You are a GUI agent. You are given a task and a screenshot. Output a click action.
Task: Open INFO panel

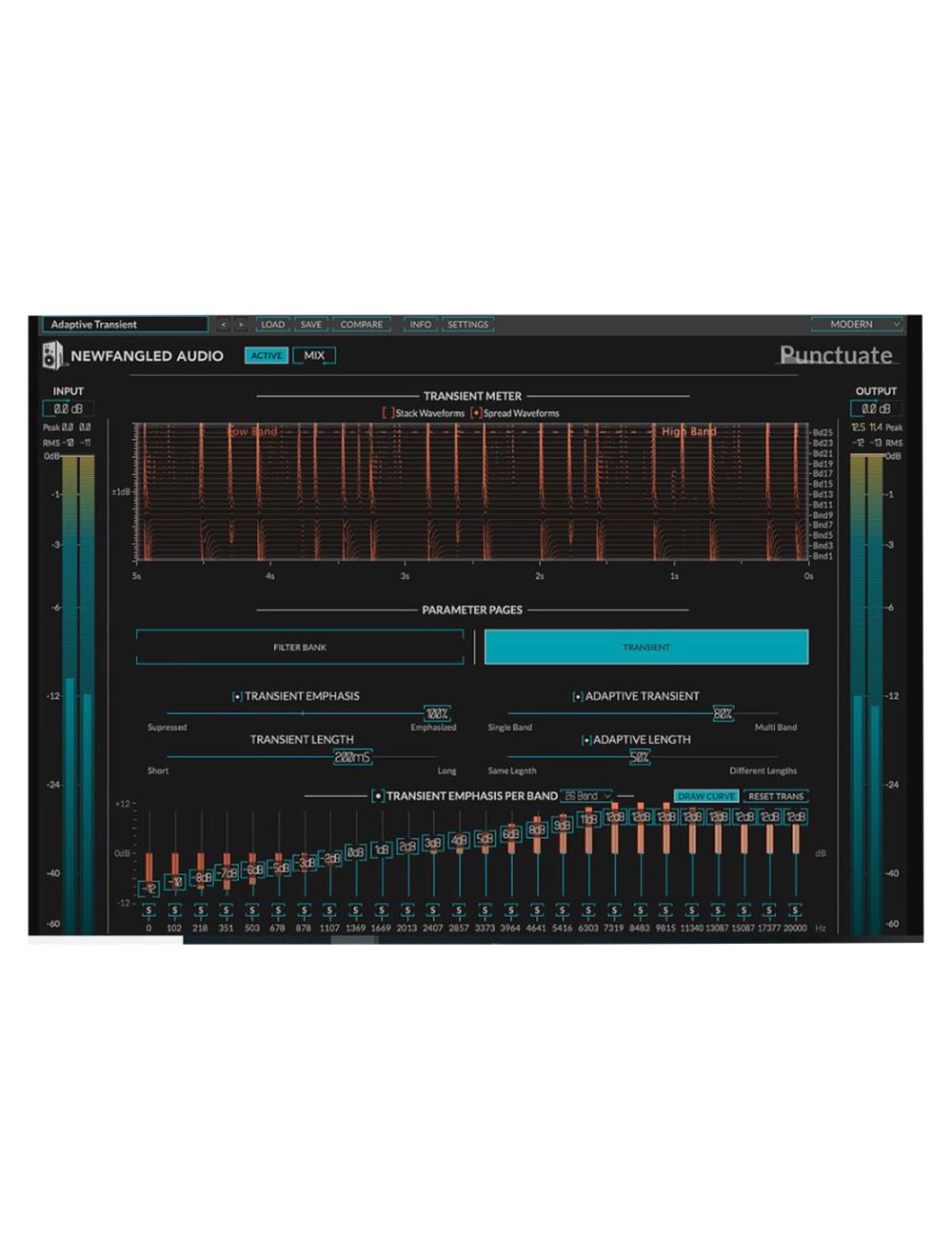(x=421, y=325)
